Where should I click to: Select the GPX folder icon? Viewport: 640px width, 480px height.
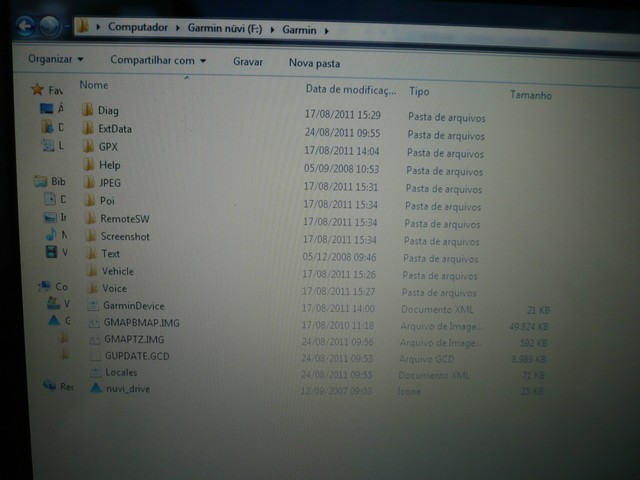coord(89,146)
